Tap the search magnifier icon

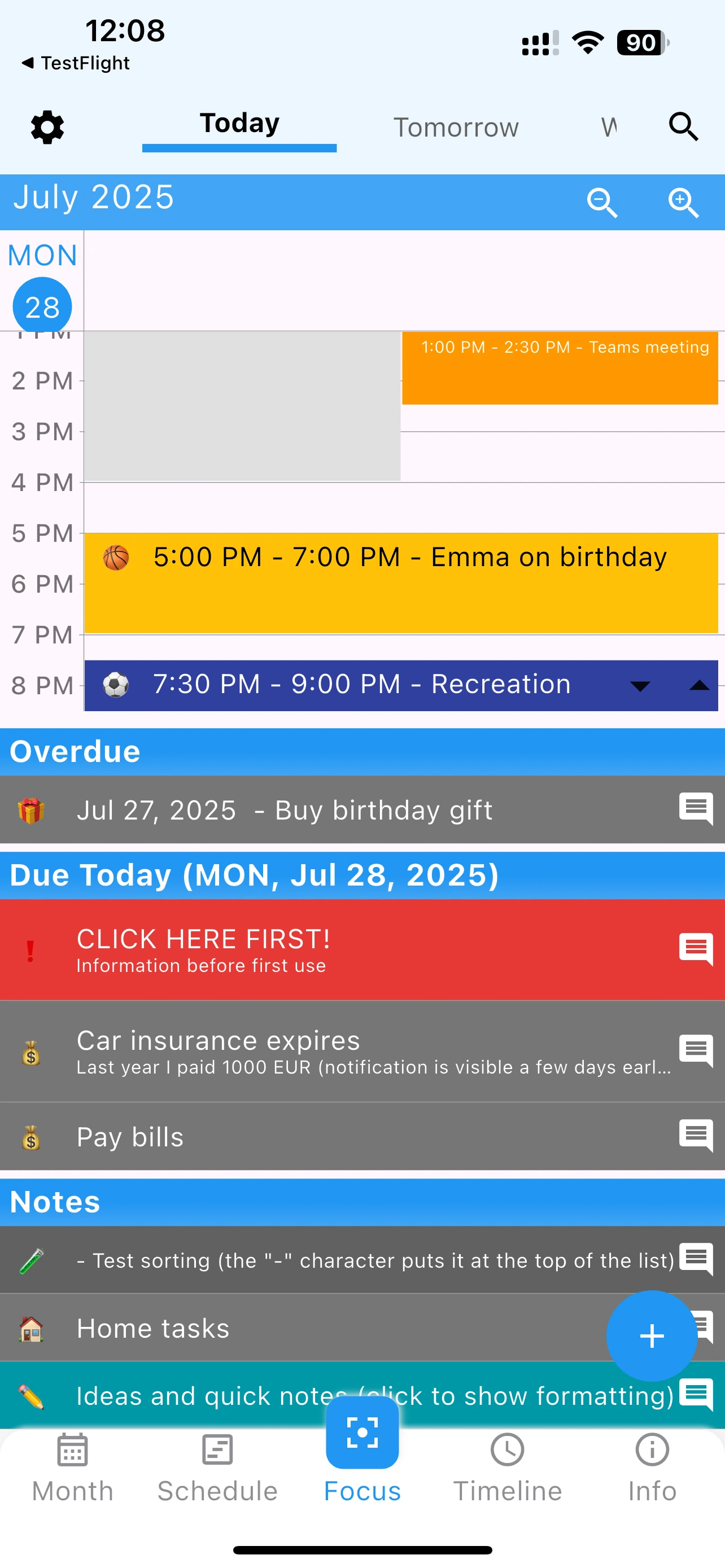click(683, 126)
